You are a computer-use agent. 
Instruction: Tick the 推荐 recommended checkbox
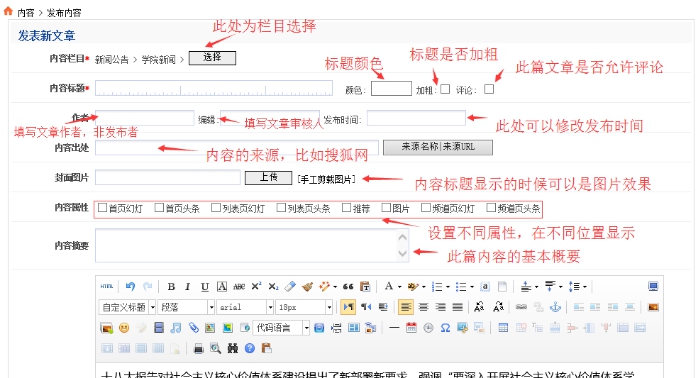(346, 207)
